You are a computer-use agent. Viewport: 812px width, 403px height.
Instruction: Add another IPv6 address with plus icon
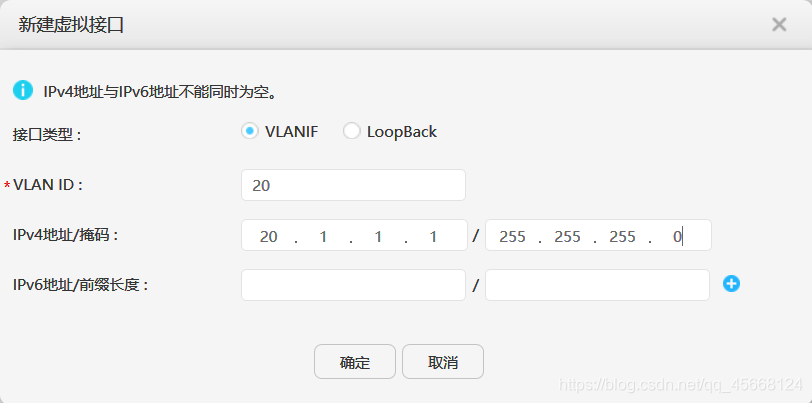pos(731,283)
